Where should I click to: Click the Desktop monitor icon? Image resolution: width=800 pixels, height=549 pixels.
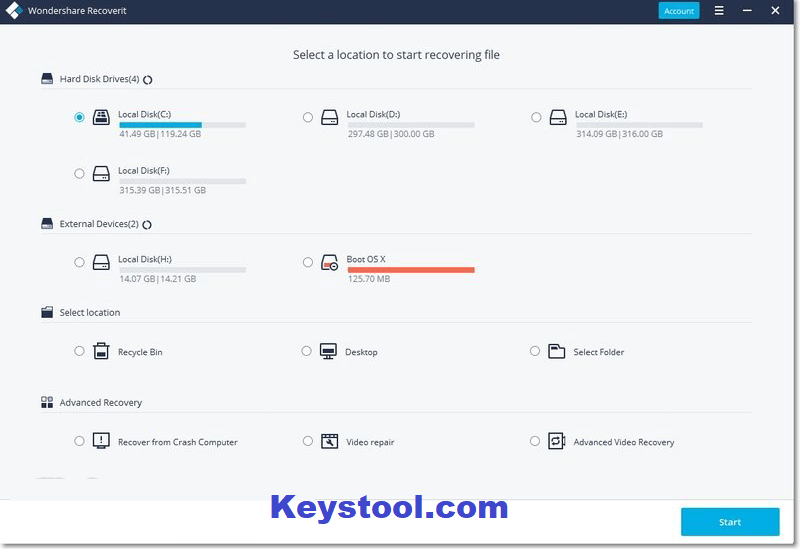pos(328,351)
